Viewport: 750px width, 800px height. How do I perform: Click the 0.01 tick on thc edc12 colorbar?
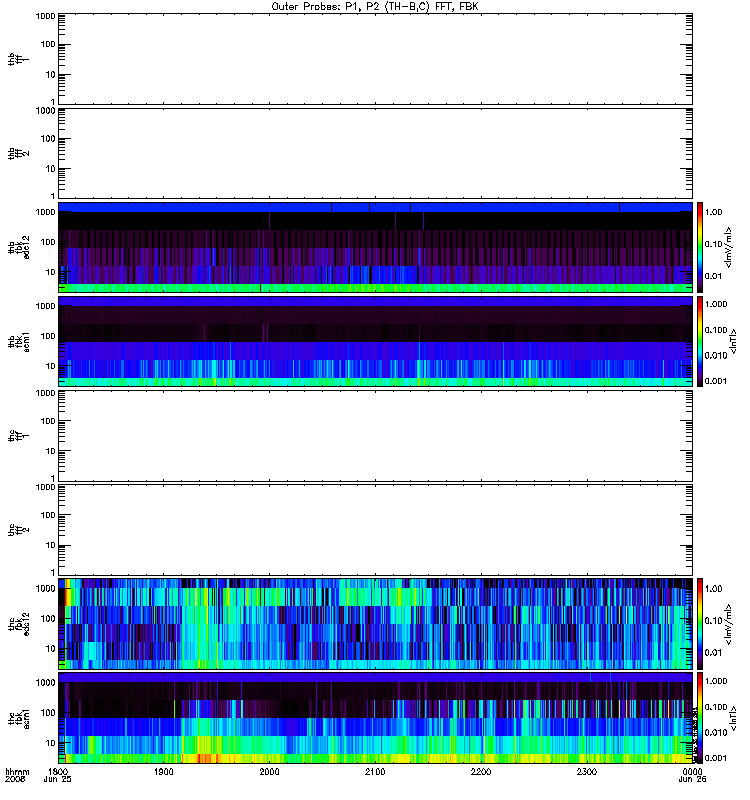(713, 653)
